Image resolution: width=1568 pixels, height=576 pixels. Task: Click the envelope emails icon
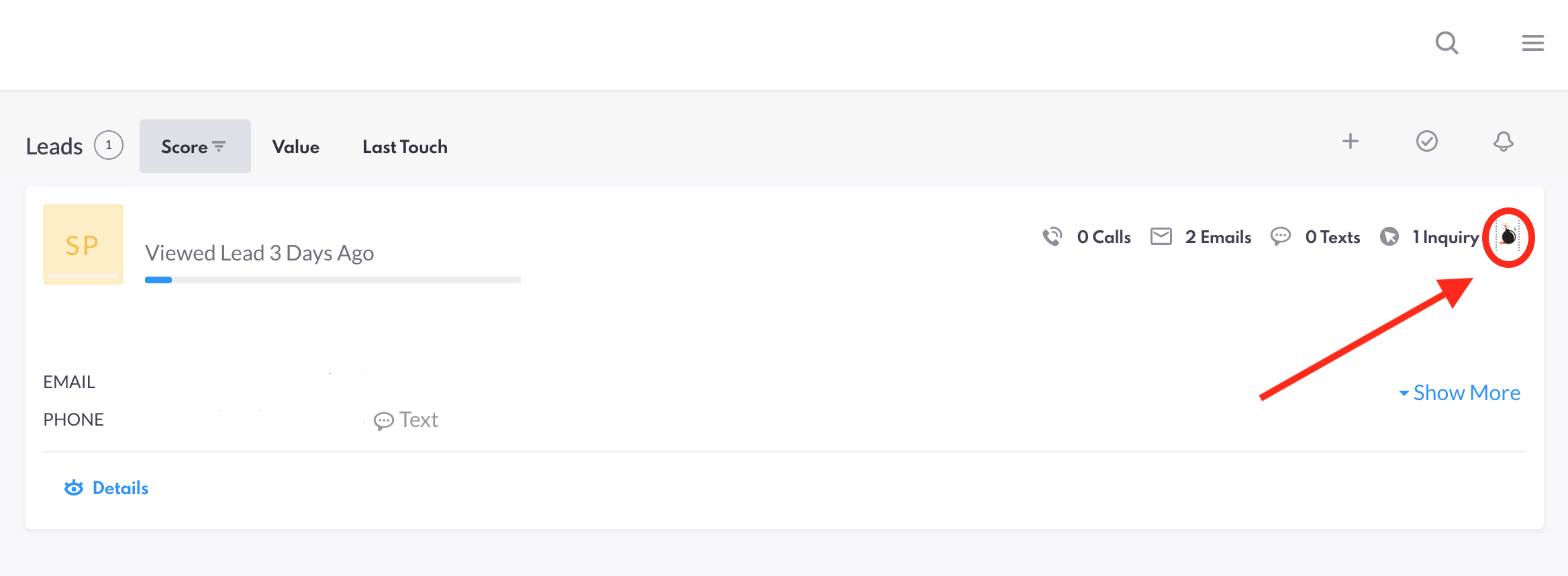pos(1161,236)
